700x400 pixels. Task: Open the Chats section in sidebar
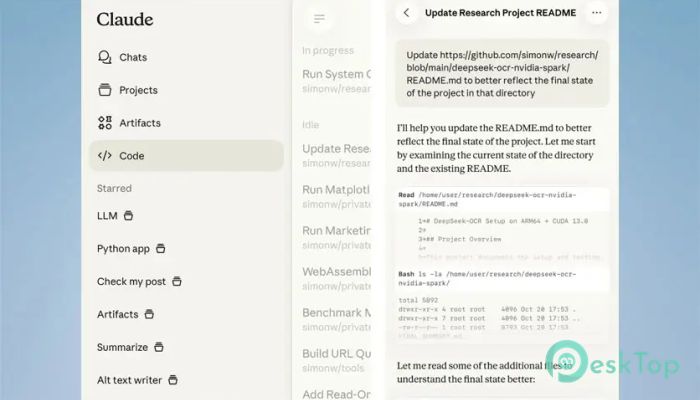coord(186,57)
